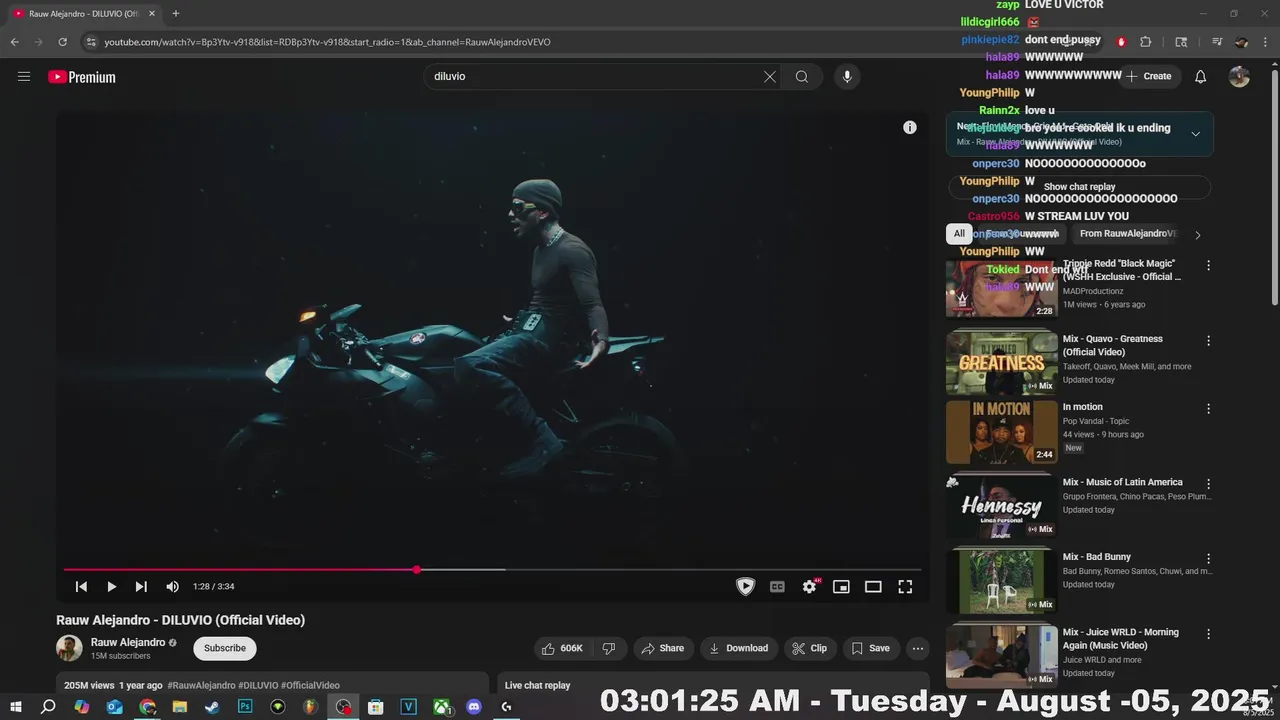Skip to the next video

[x=141, y=587]
